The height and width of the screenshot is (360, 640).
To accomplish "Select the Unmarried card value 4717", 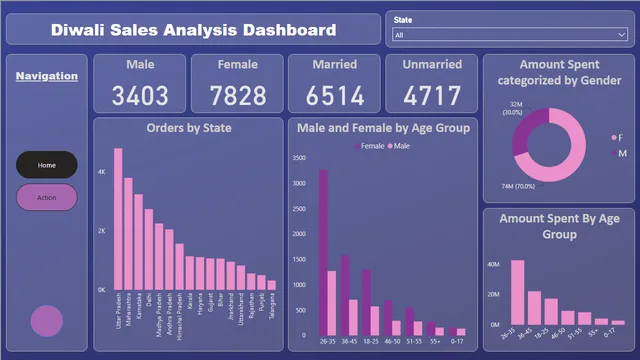I will click(x=432, y=96).
